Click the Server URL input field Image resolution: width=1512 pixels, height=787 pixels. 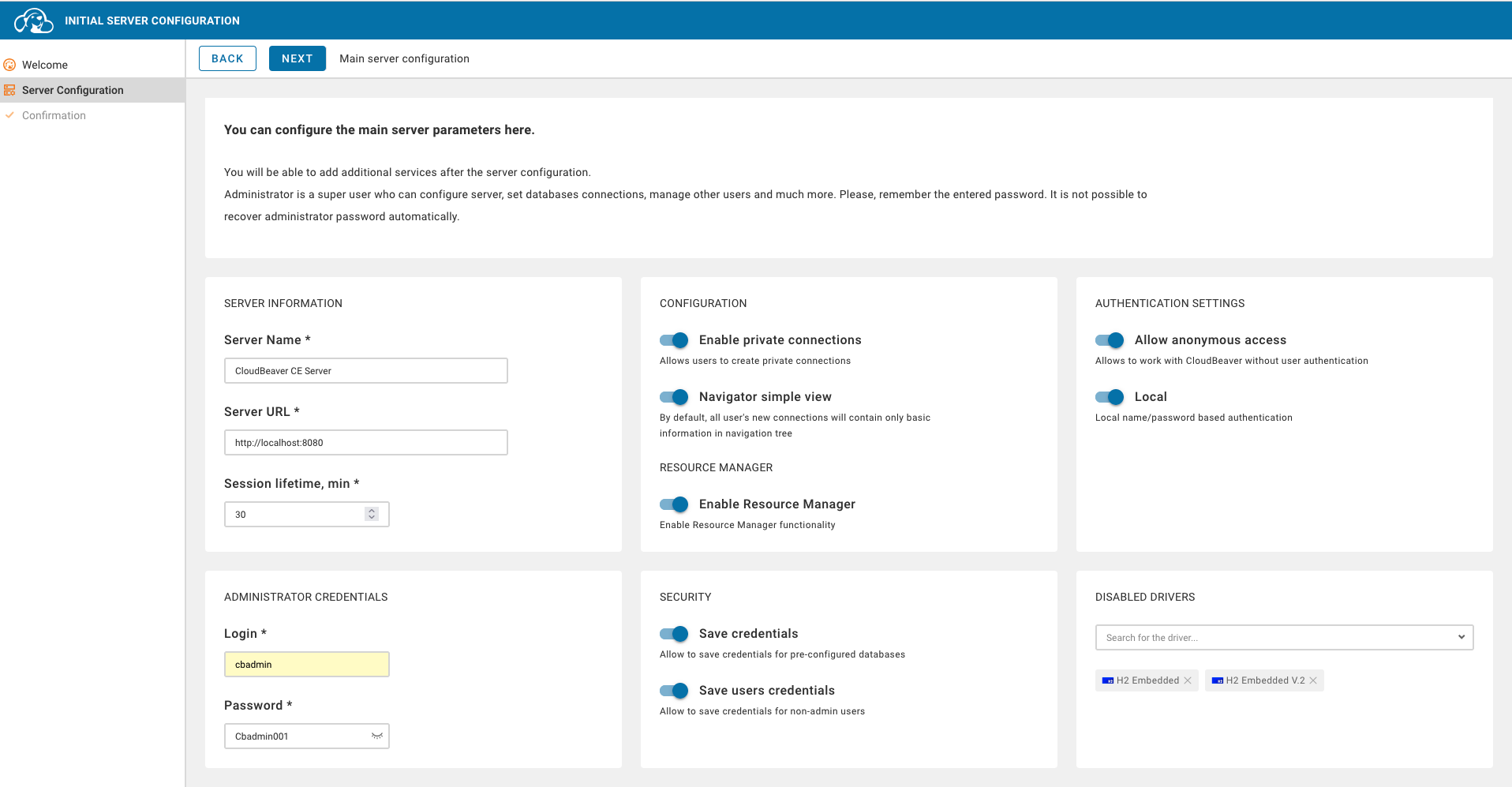tap(365, 442)
